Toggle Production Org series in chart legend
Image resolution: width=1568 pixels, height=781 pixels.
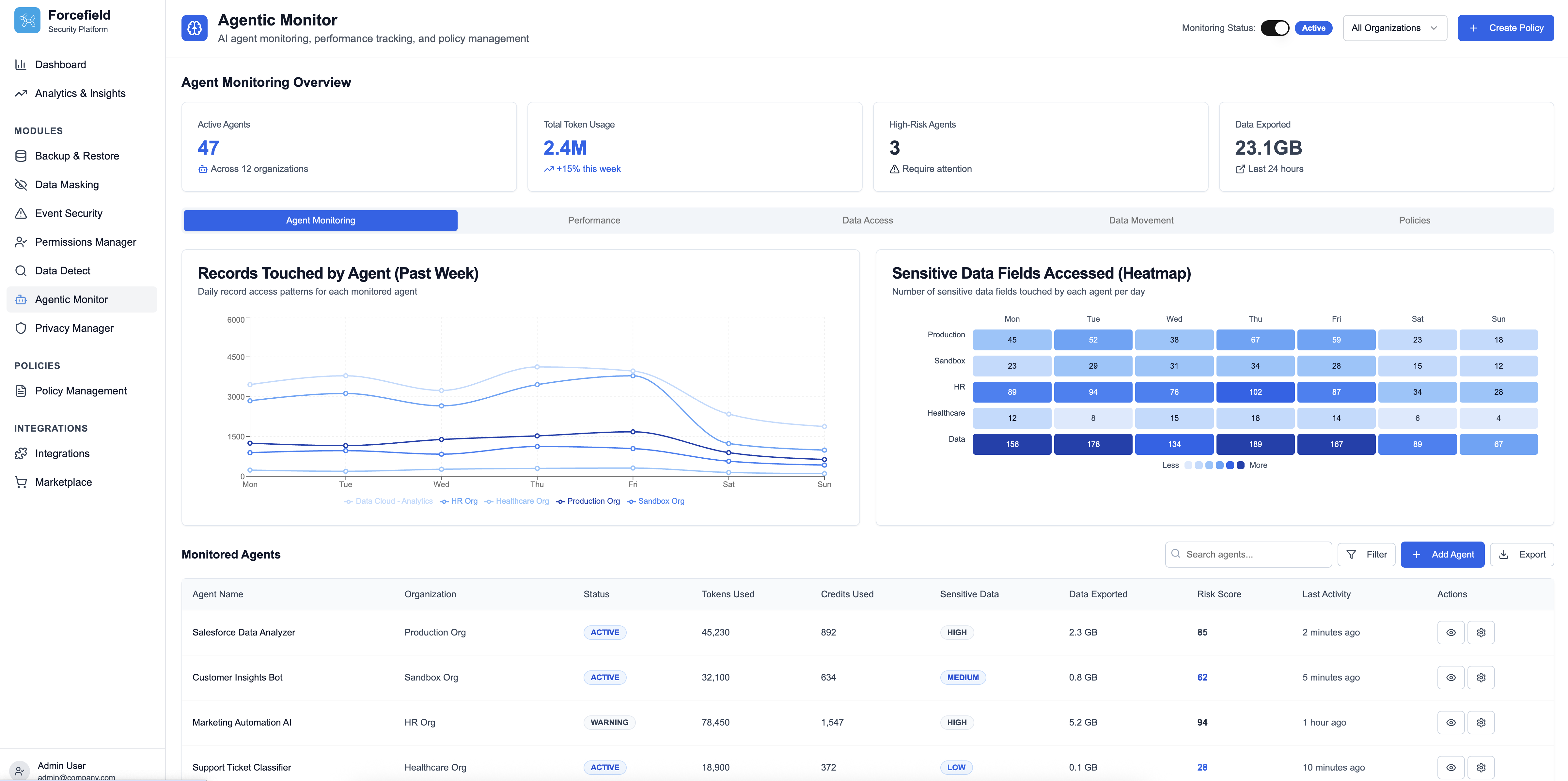588,501
